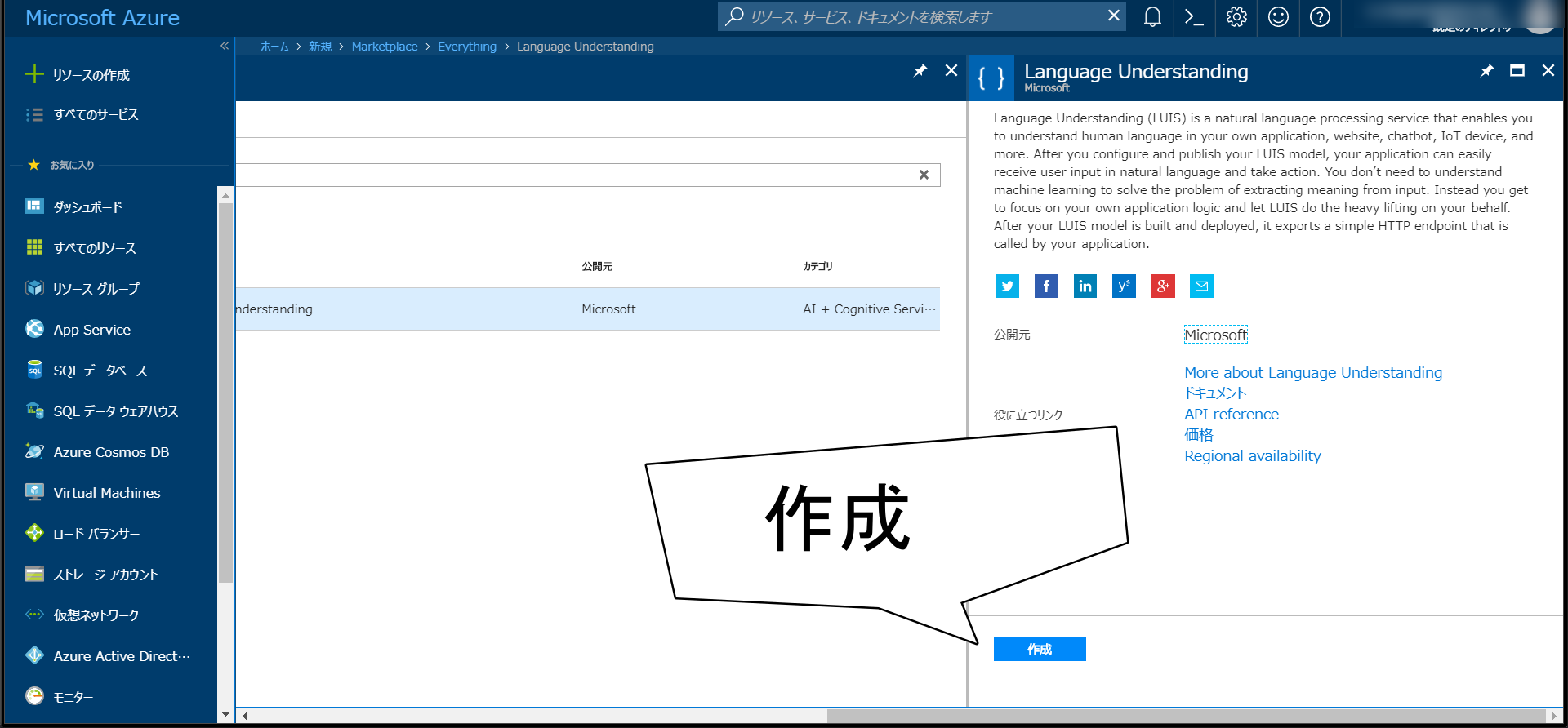
Task: Send feedback via the smiley icon
Action: (x=1278, y=17)
